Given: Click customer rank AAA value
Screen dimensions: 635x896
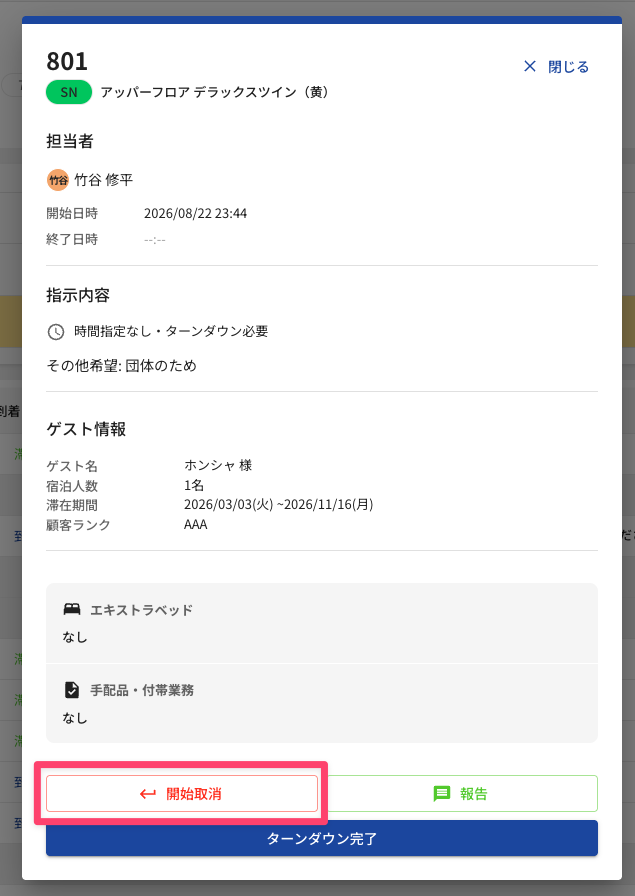Looking at the screenshot, I should pos(195,525).
